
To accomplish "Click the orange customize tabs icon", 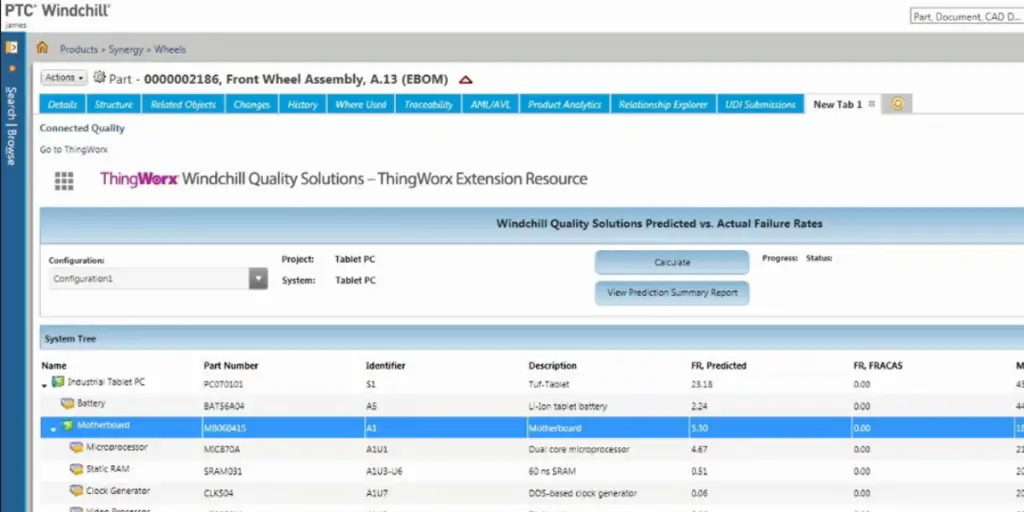I will [x=897, y=104].
